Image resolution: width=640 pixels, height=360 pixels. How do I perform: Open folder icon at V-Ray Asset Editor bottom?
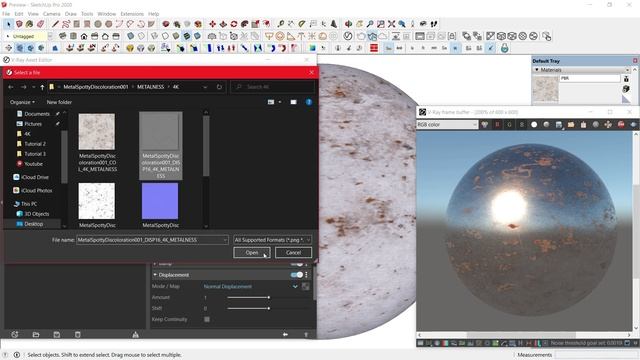[36, 334]
